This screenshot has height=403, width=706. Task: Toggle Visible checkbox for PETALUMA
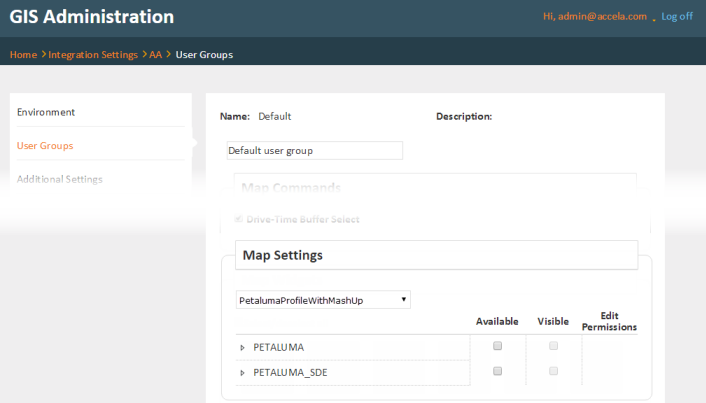click(553, 346)
